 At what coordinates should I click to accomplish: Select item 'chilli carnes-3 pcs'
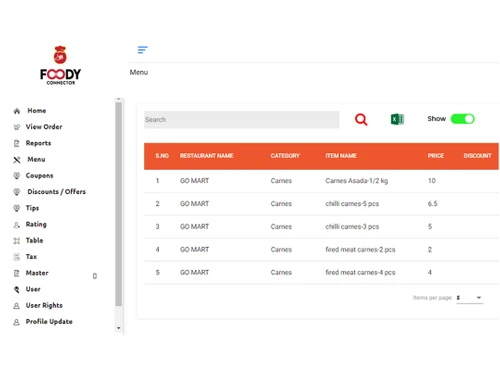(352, 227)
